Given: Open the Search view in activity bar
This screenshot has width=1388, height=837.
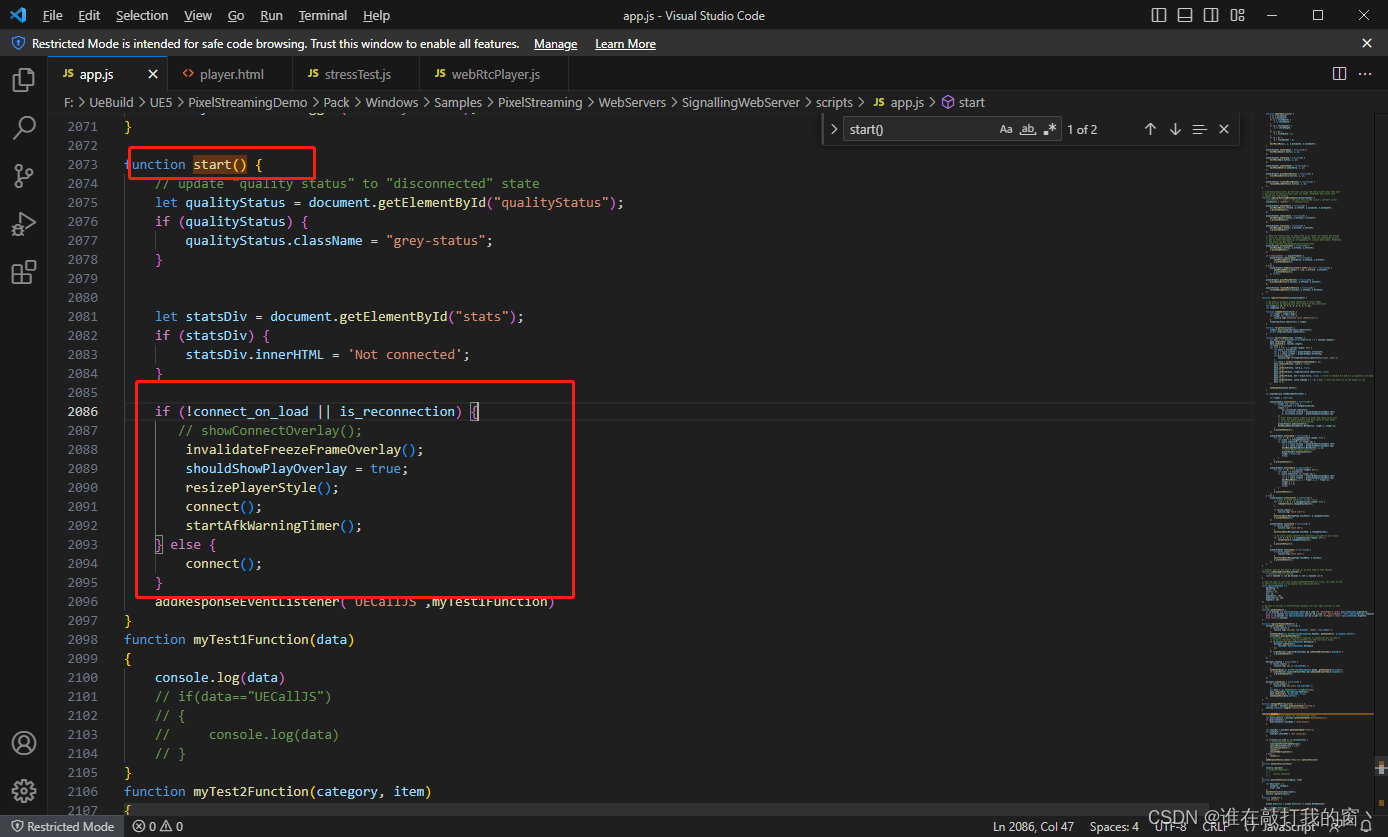Looking at the screenshot, I should click(x=24, y=128).
